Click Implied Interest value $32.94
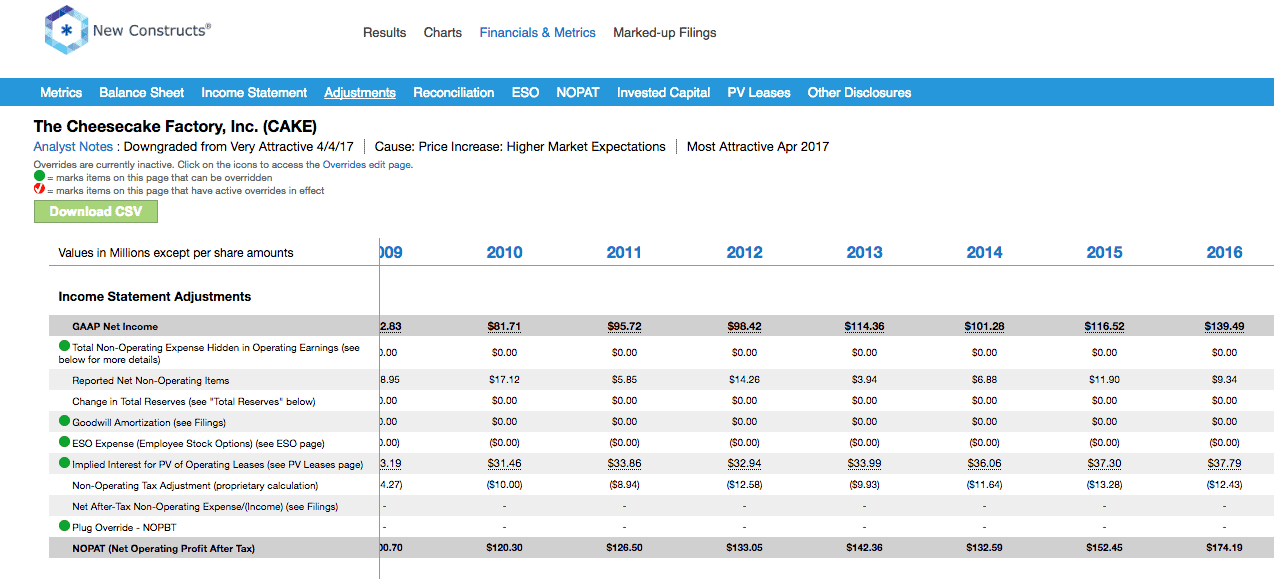Screen dimensions: 1274x579 coord(745,464)
